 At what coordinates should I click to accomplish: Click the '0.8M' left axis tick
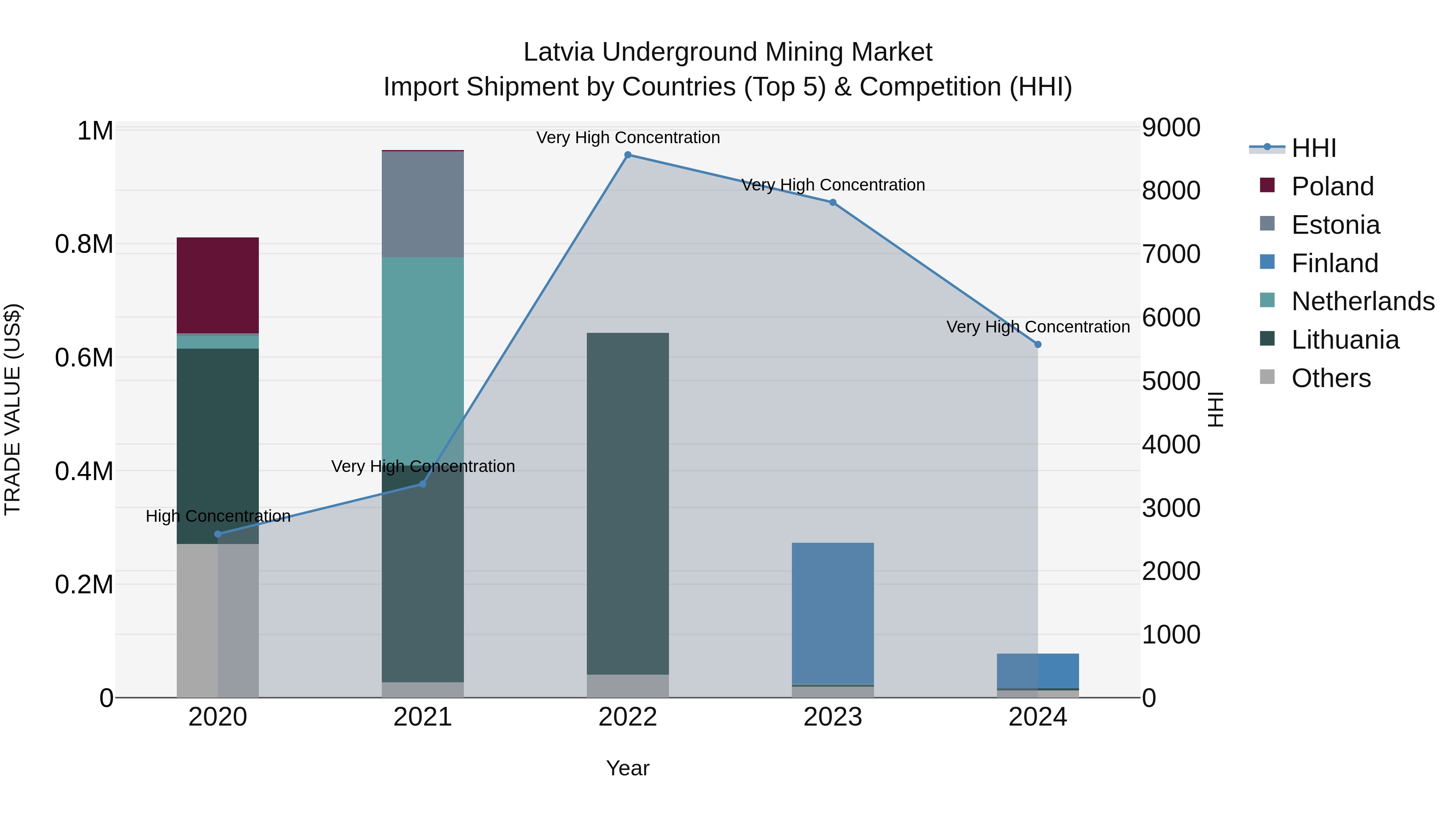pos(84,244)
